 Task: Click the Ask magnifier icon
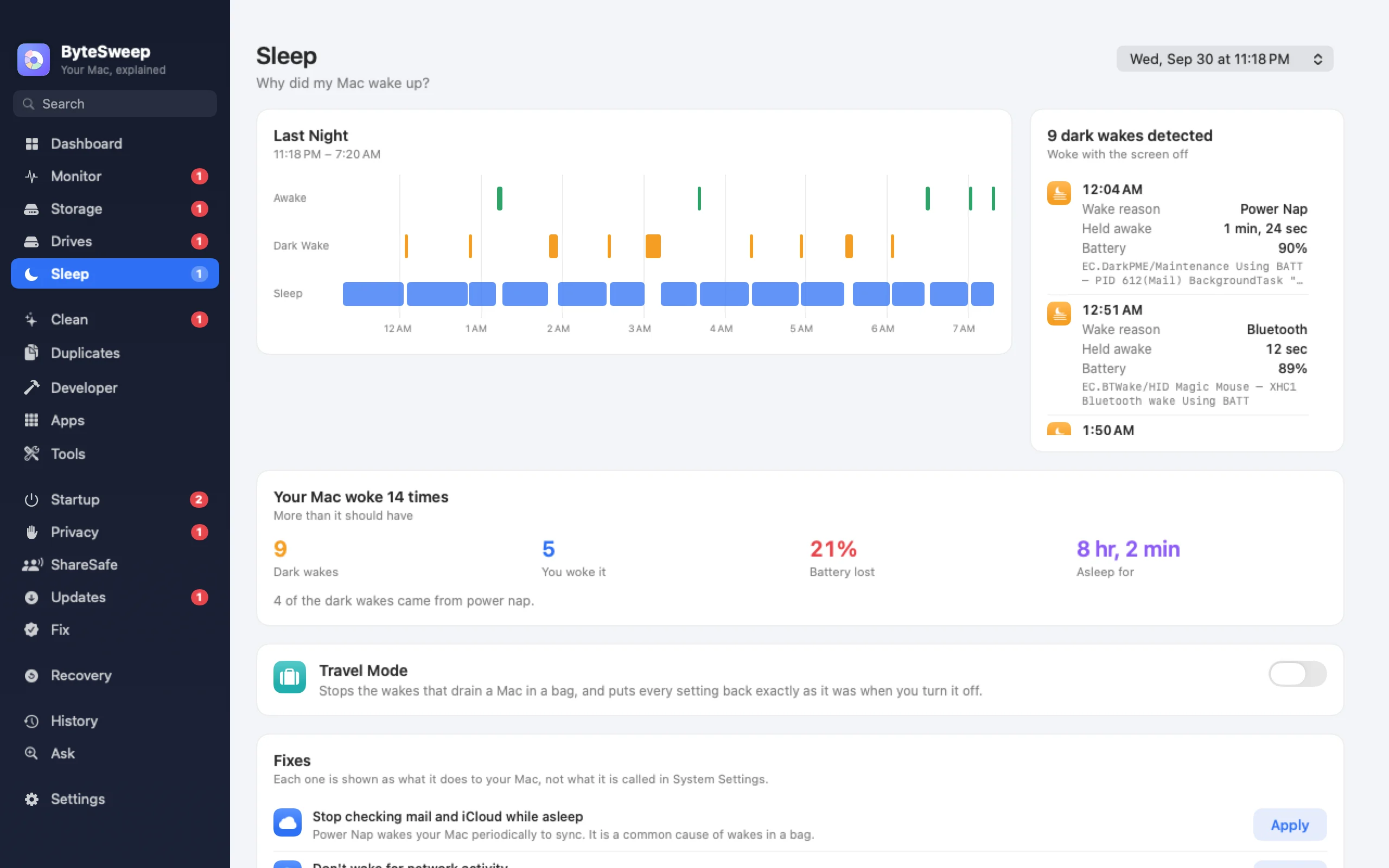point(31,753)
